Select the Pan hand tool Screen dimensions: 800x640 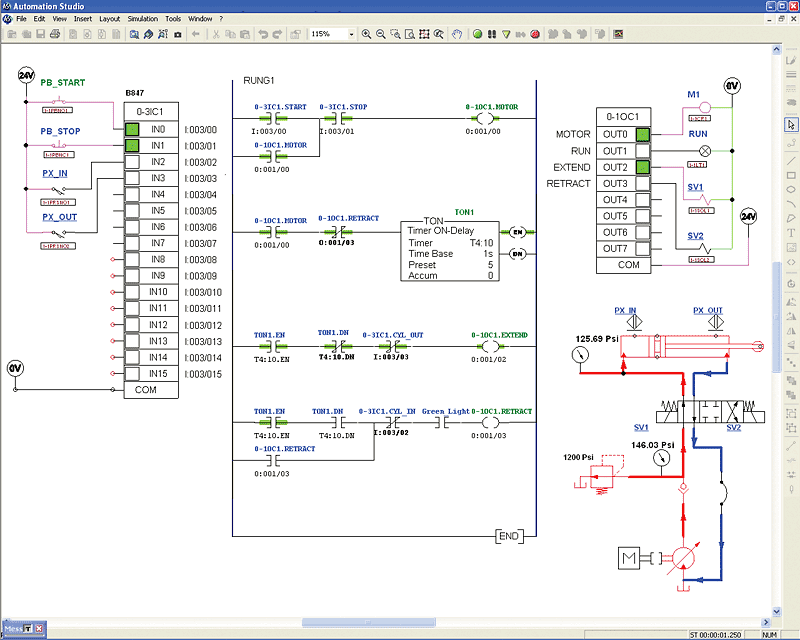click(457, 33)
